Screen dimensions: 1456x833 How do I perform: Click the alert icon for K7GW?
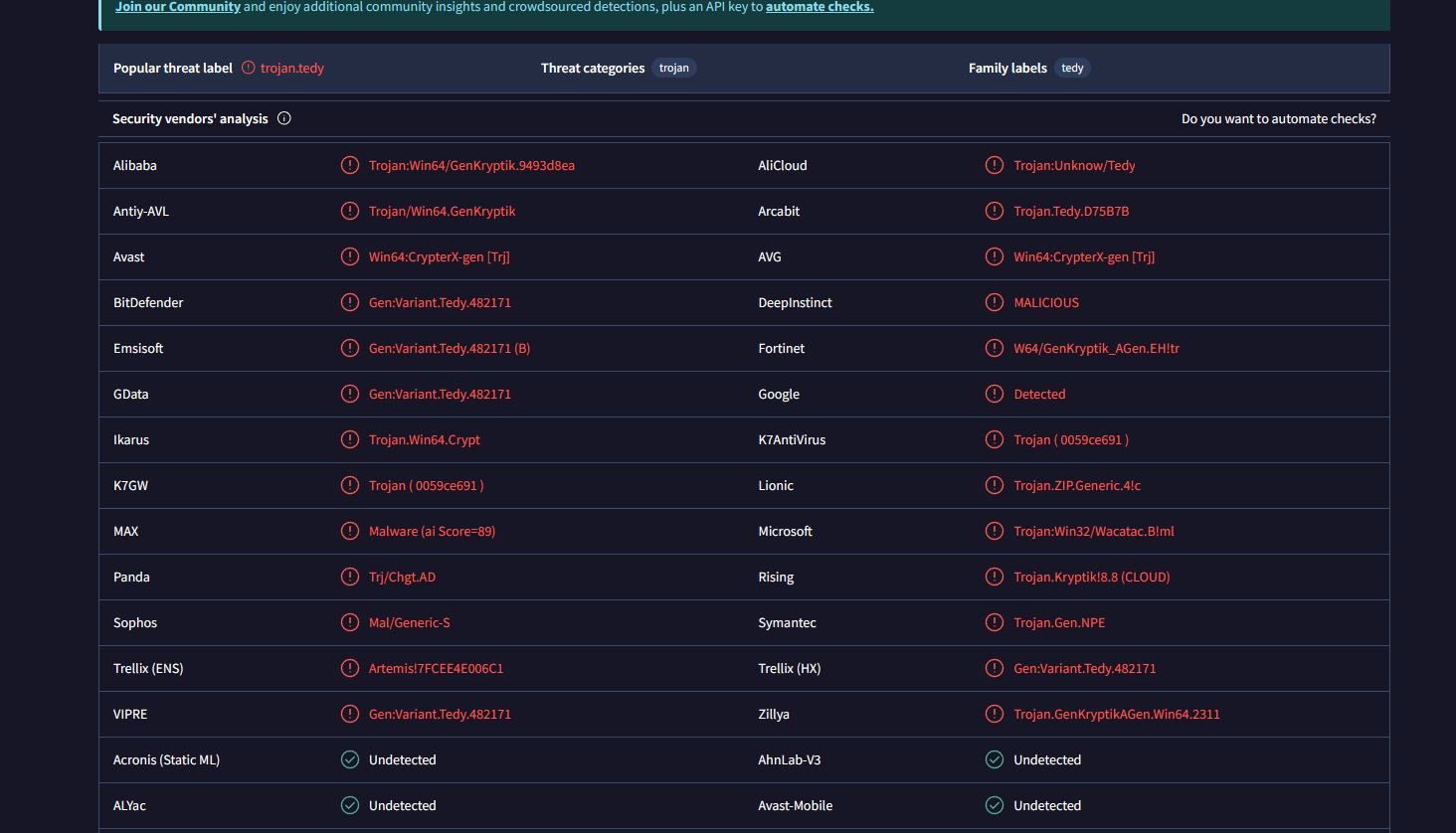click(x=350, y=485)
